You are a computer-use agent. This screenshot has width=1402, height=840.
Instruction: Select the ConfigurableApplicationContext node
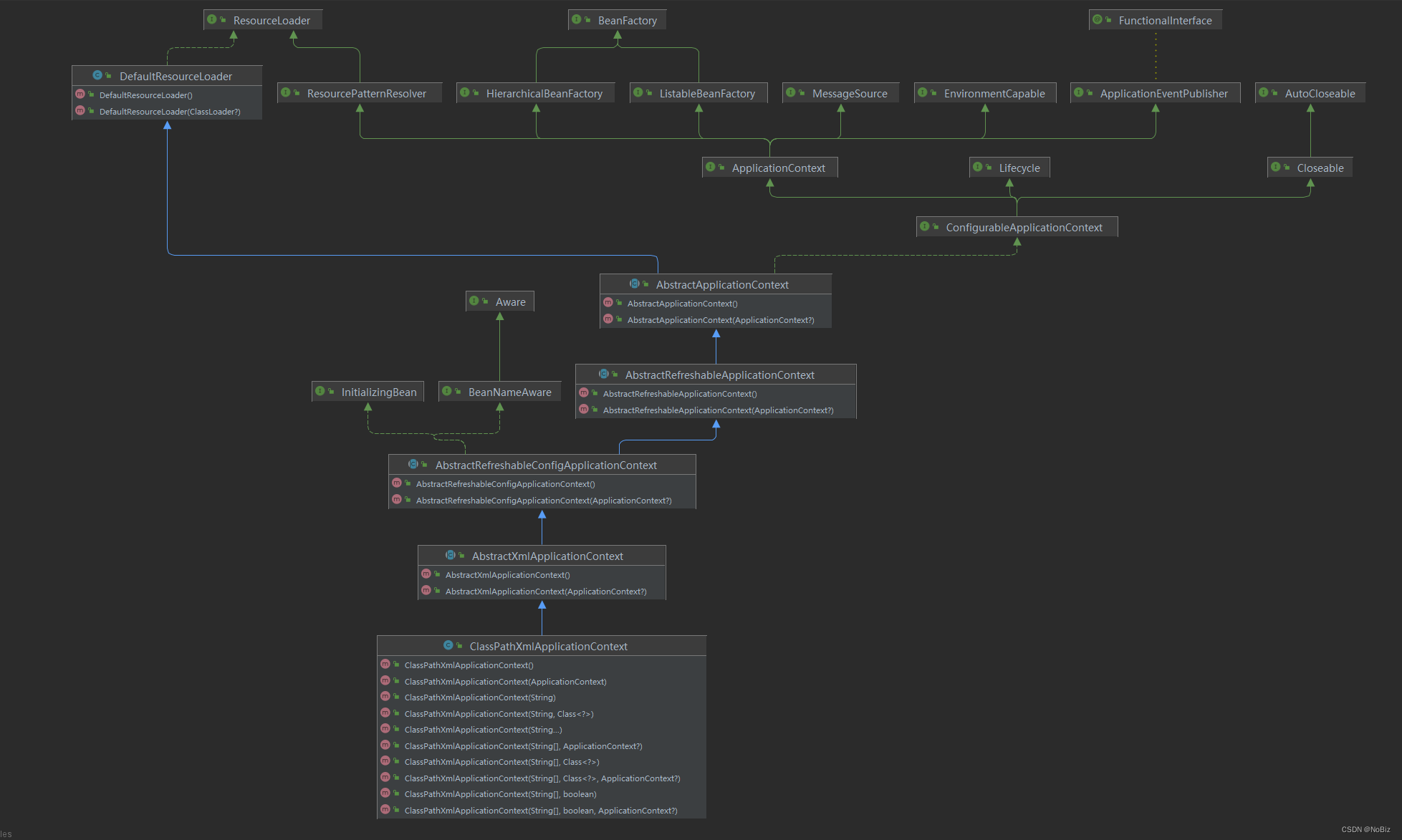pos(1023,228)
